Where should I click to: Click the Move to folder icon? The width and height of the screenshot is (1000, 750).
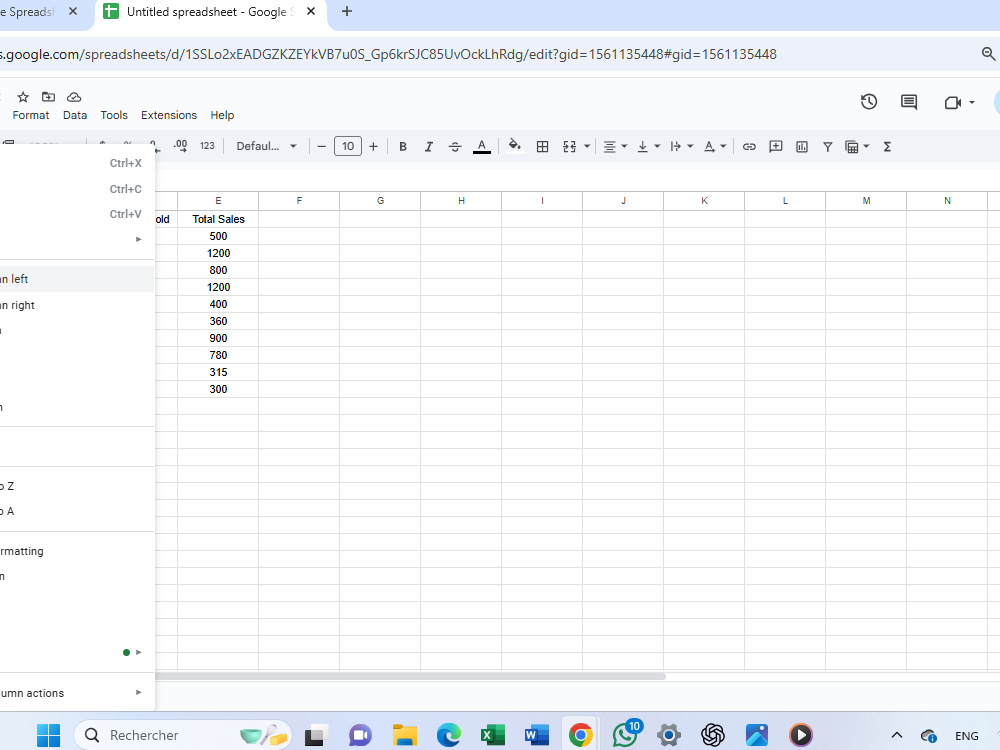click(48, 97)
